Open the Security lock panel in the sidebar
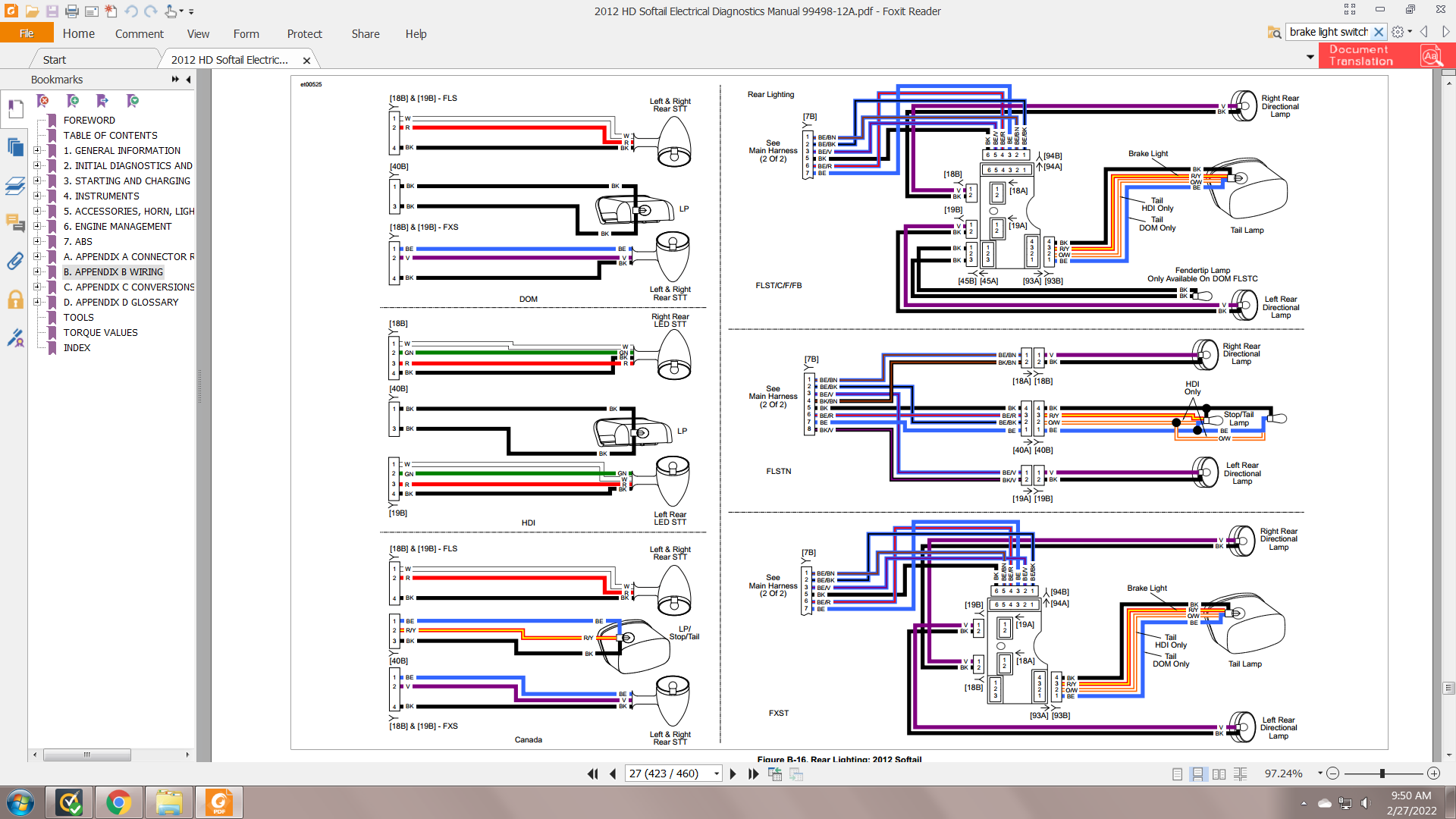 pos(15,300)
